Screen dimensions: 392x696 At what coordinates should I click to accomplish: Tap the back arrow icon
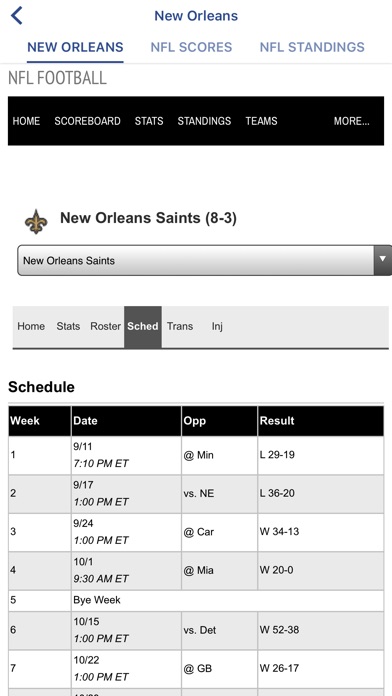(x=16, y=16)
